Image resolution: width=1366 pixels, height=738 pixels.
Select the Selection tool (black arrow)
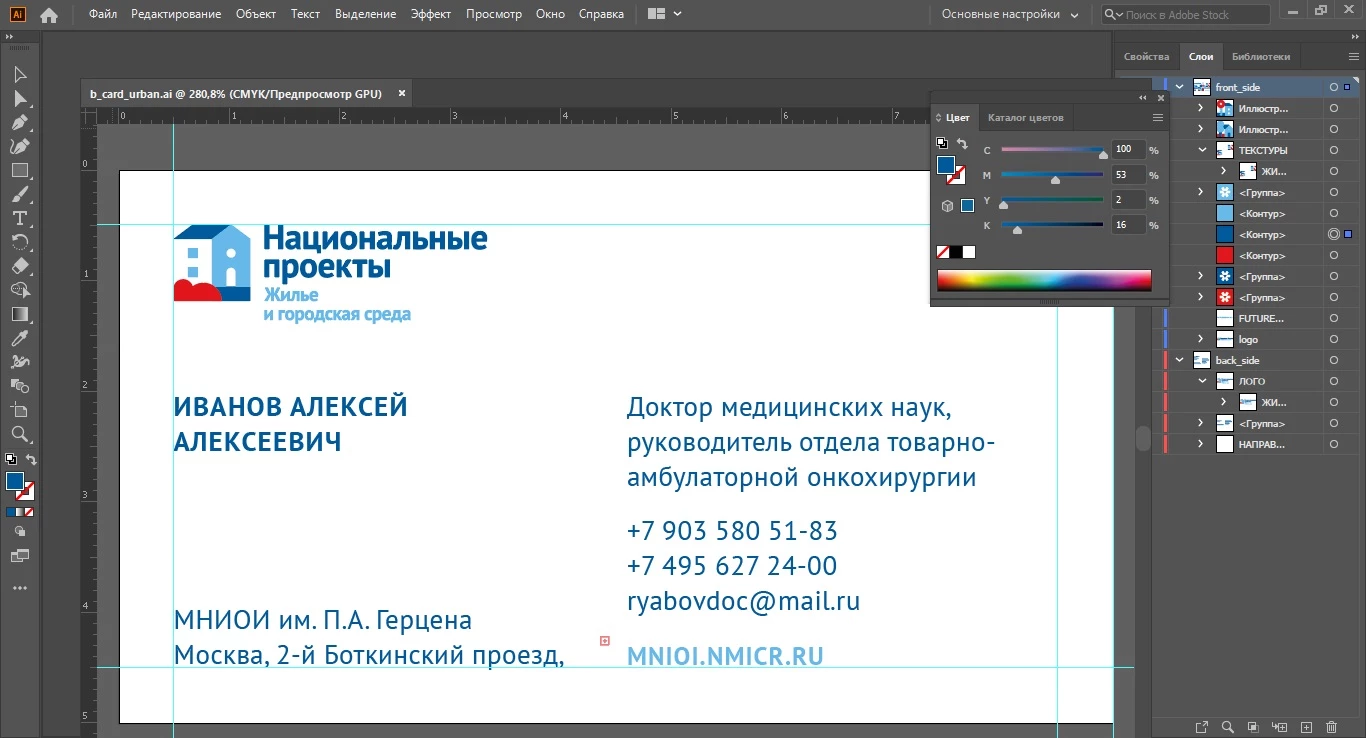(x=19, y=75)
